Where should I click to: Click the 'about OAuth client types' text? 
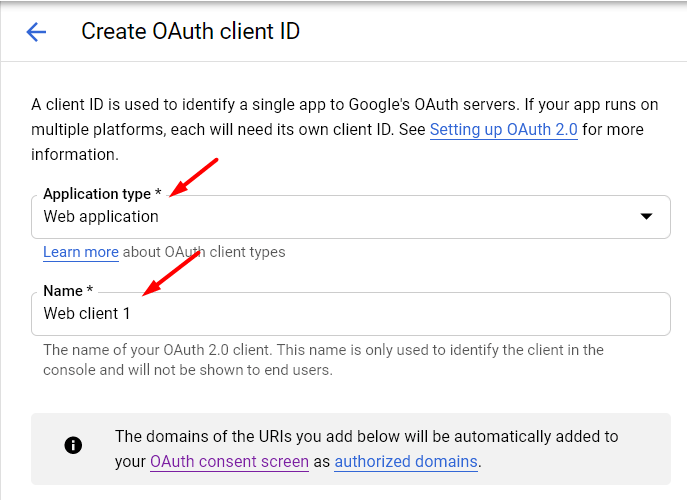click(x=204, y=252)
